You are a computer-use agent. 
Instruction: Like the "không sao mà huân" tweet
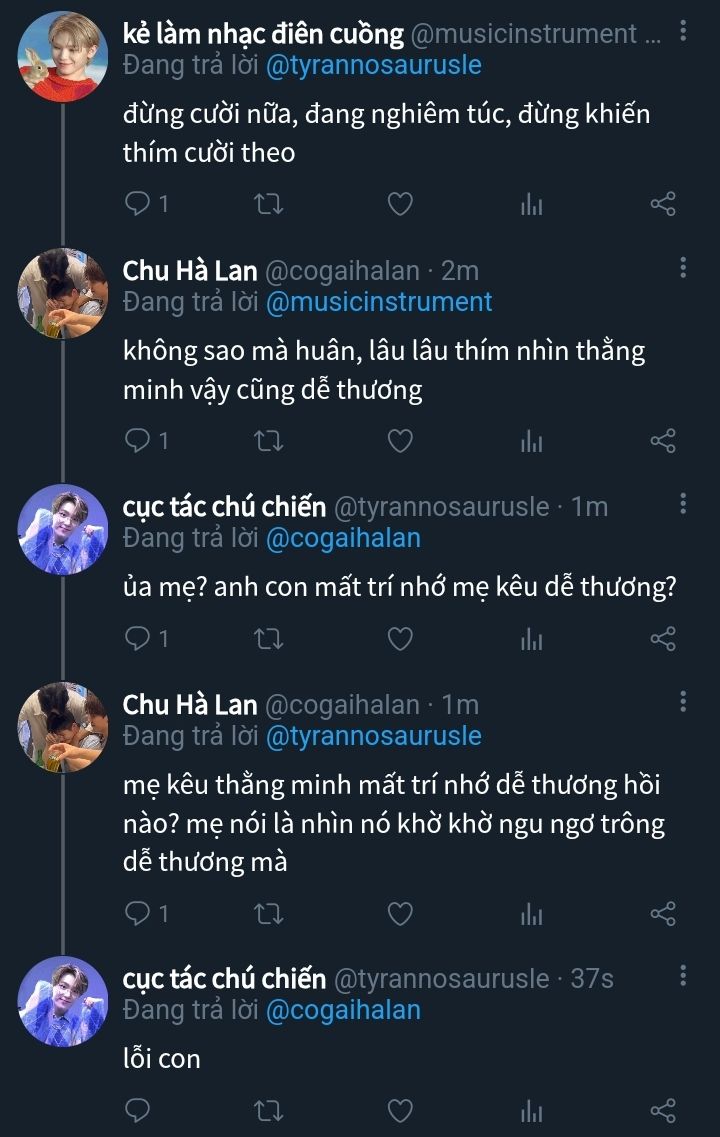tap(400, 441)
